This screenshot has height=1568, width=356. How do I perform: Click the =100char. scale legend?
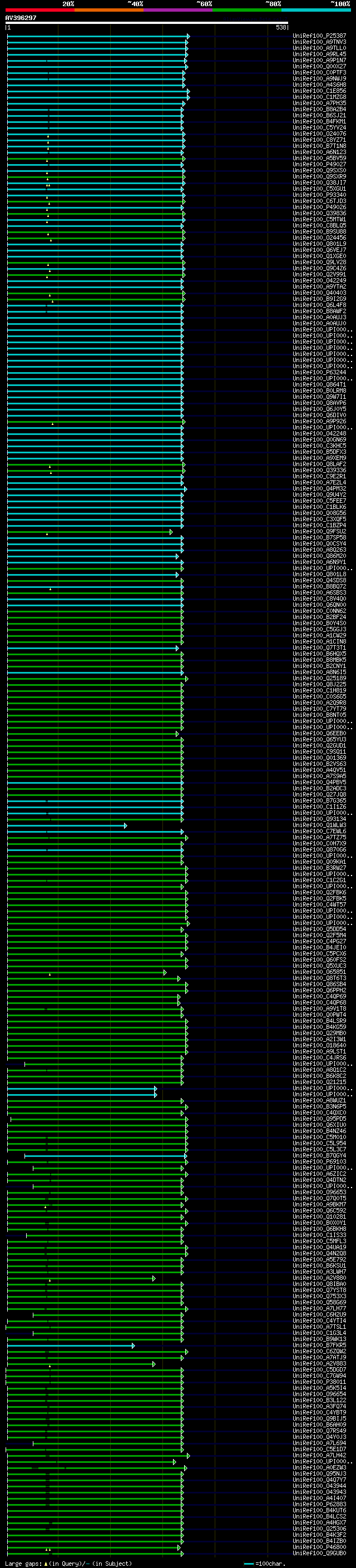[264, 1563]
